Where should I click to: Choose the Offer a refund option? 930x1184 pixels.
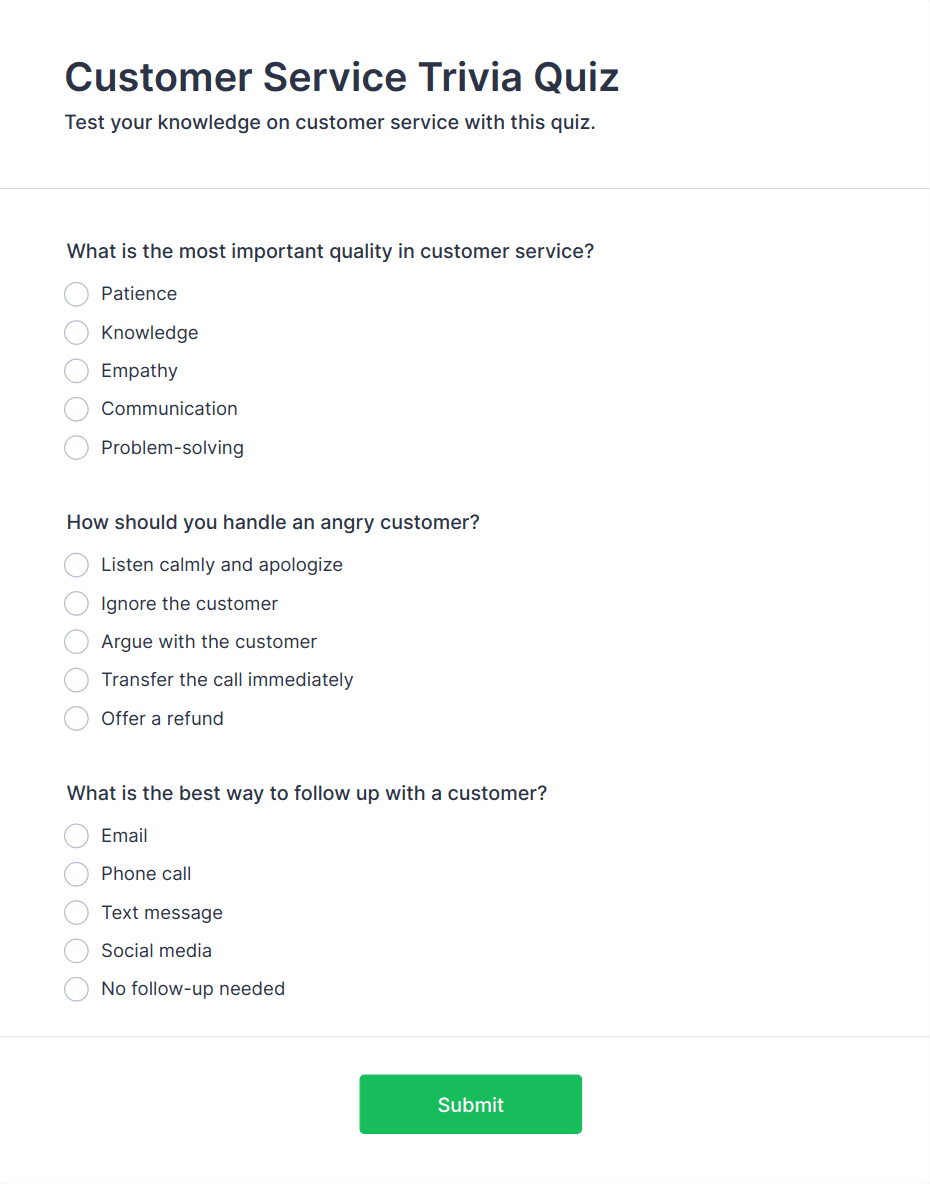click(77, 719)
